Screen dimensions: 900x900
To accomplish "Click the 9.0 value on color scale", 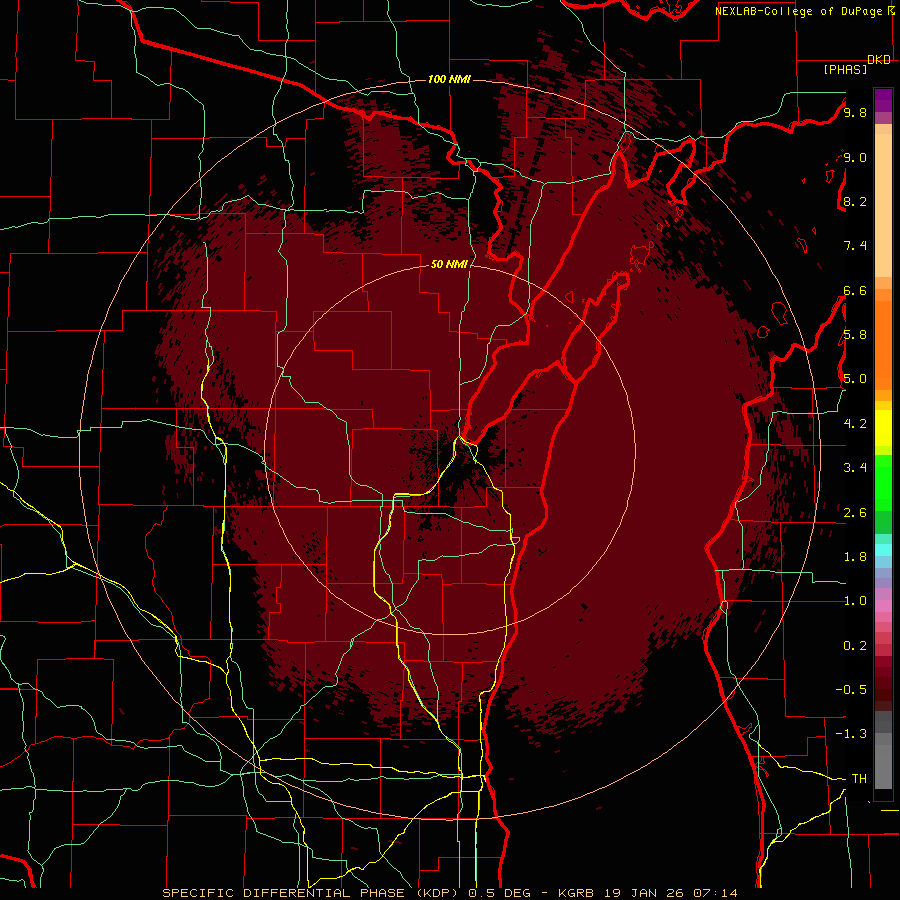I will [855, 157].
